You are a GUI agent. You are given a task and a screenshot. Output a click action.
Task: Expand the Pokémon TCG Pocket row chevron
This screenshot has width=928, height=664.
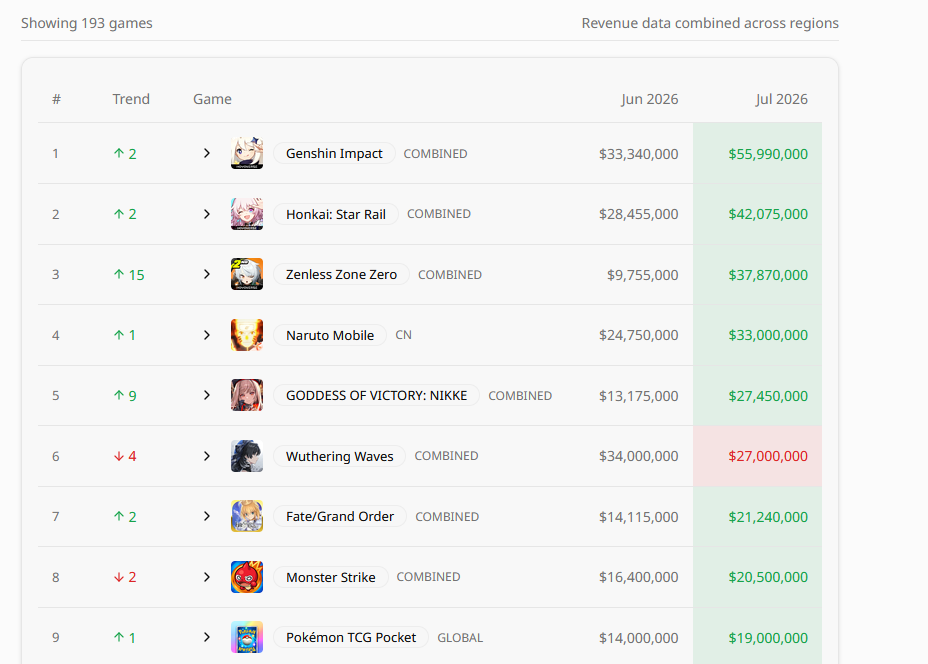point(207,637)
